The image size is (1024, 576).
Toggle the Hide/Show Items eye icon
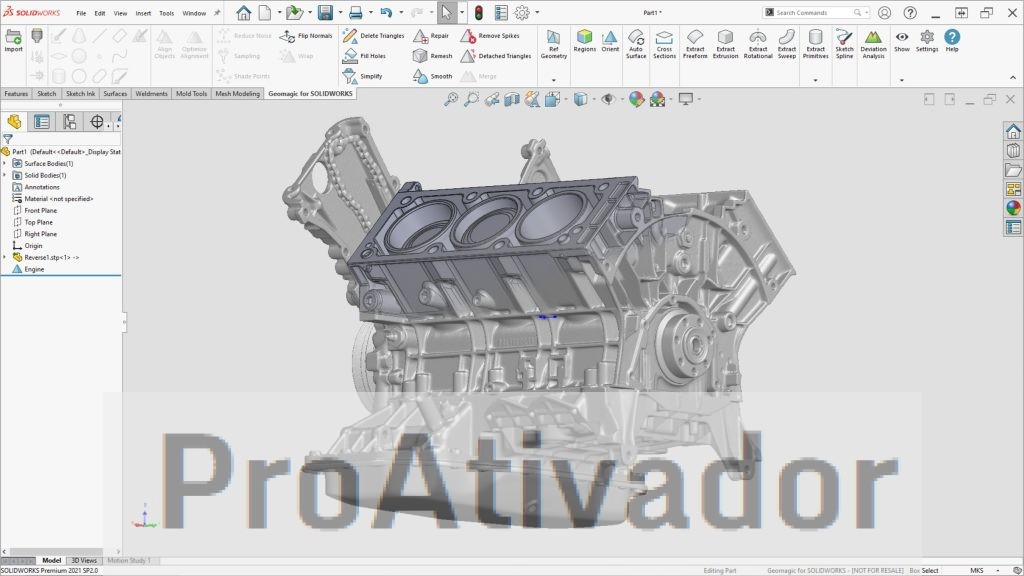pos(608,100)
